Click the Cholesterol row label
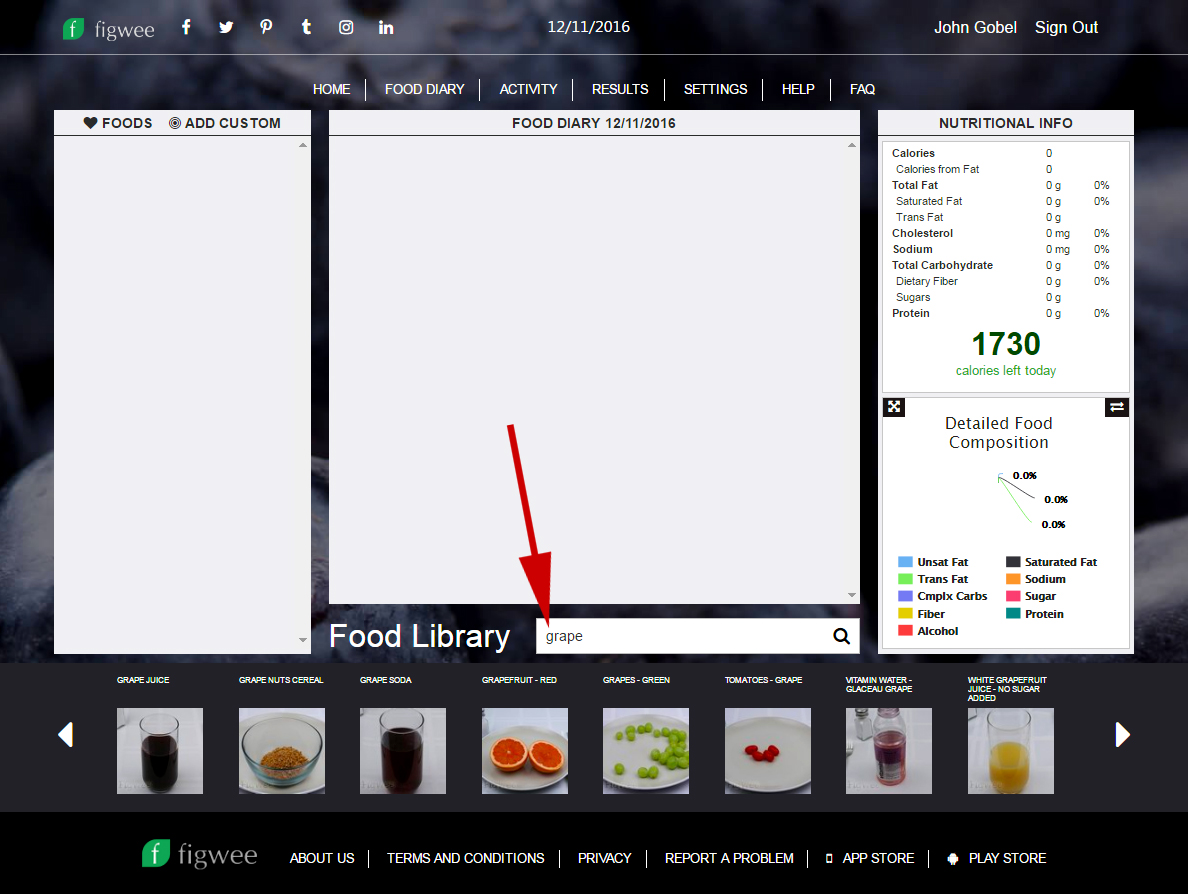Screen dimensions: 1188x894 (x=922, y=233)
